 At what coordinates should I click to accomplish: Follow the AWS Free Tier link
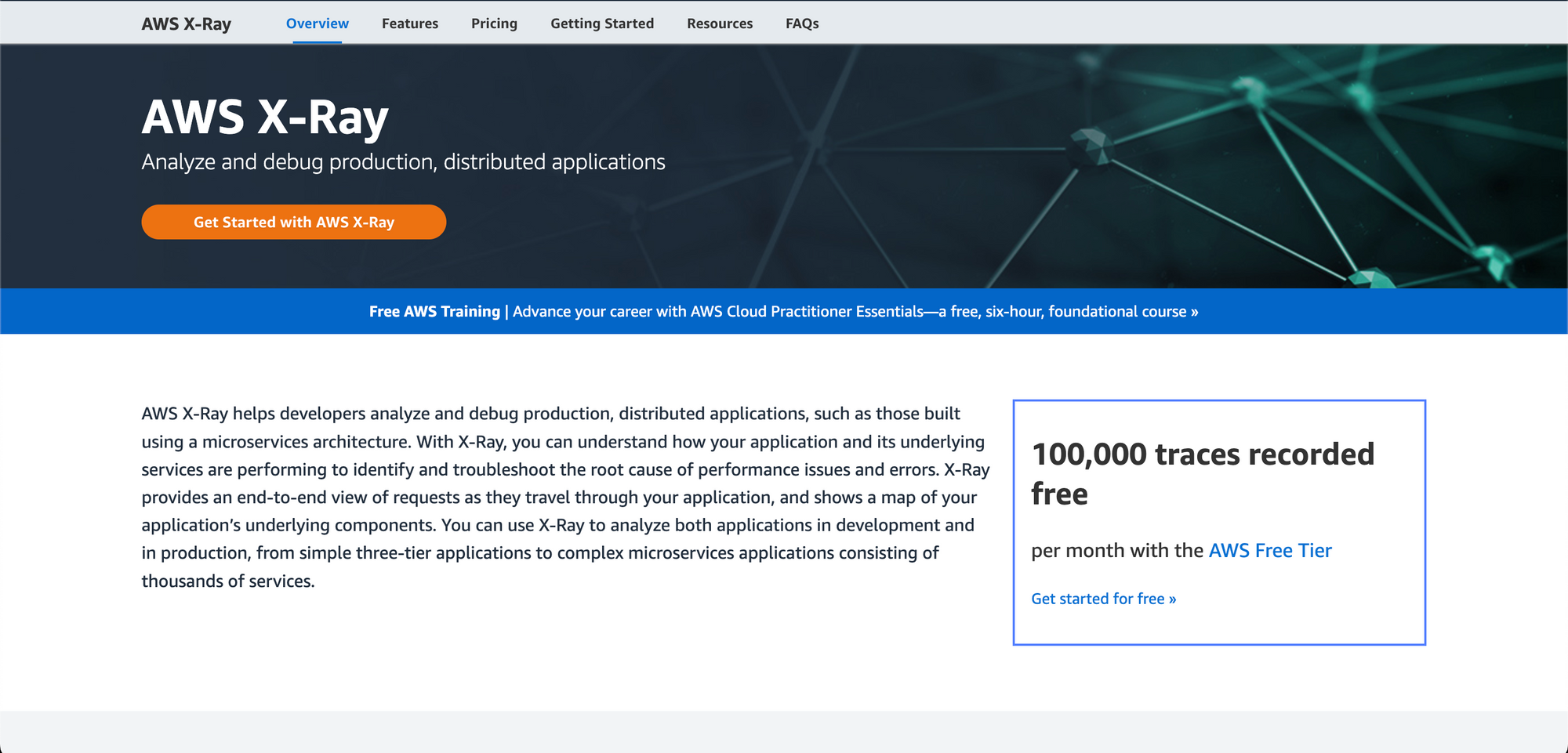click(x=1269, y=551)
